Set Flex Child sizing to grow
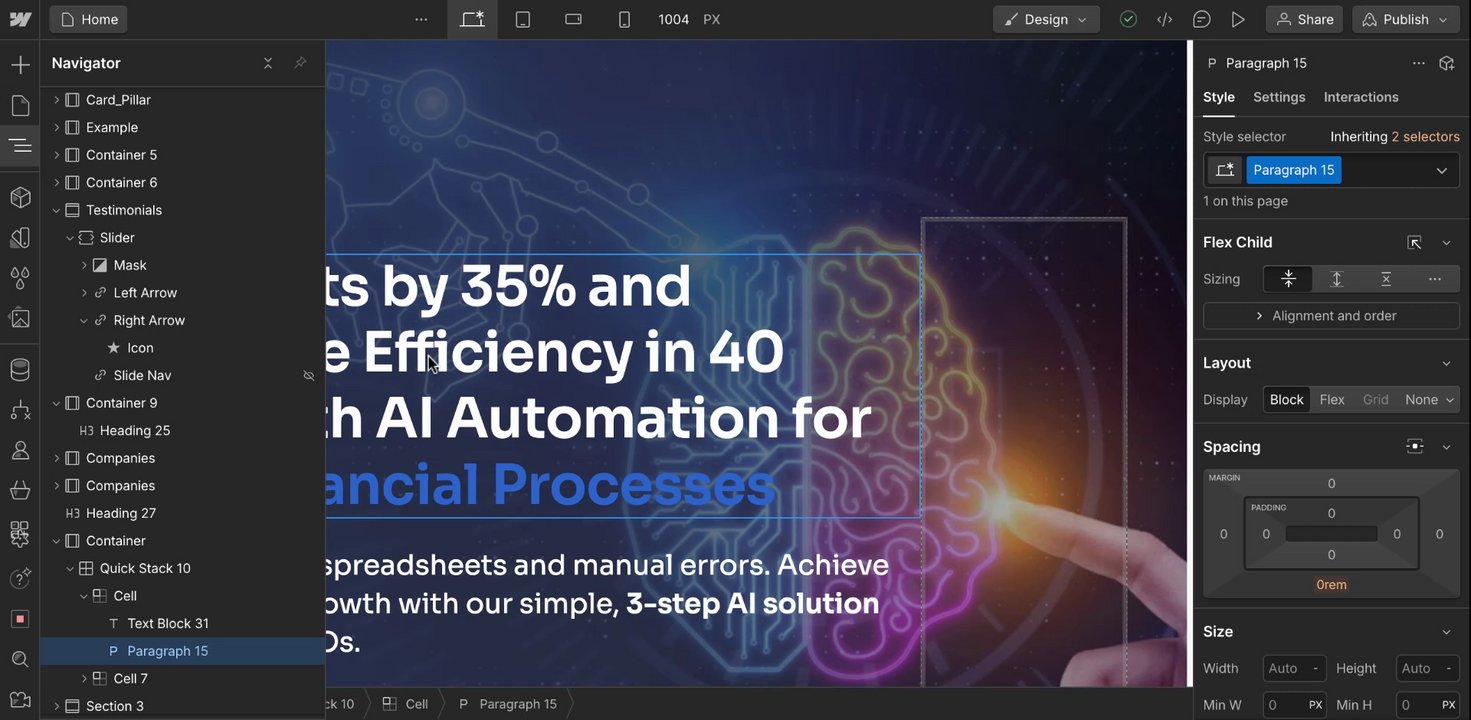 tap(1337, 279)
